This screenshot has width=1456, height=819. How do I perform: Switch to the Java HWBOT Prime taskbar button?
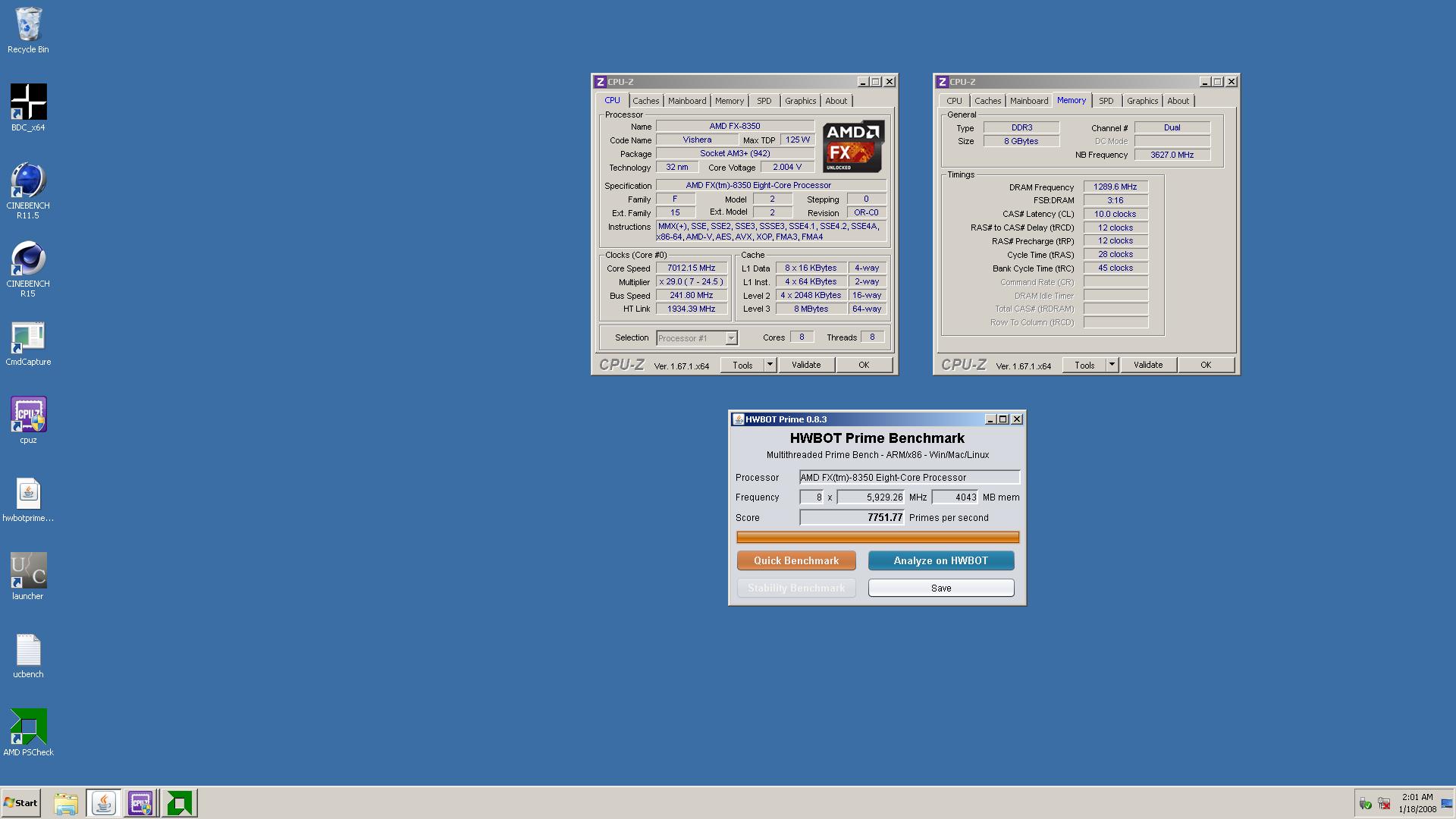[104, 803]
